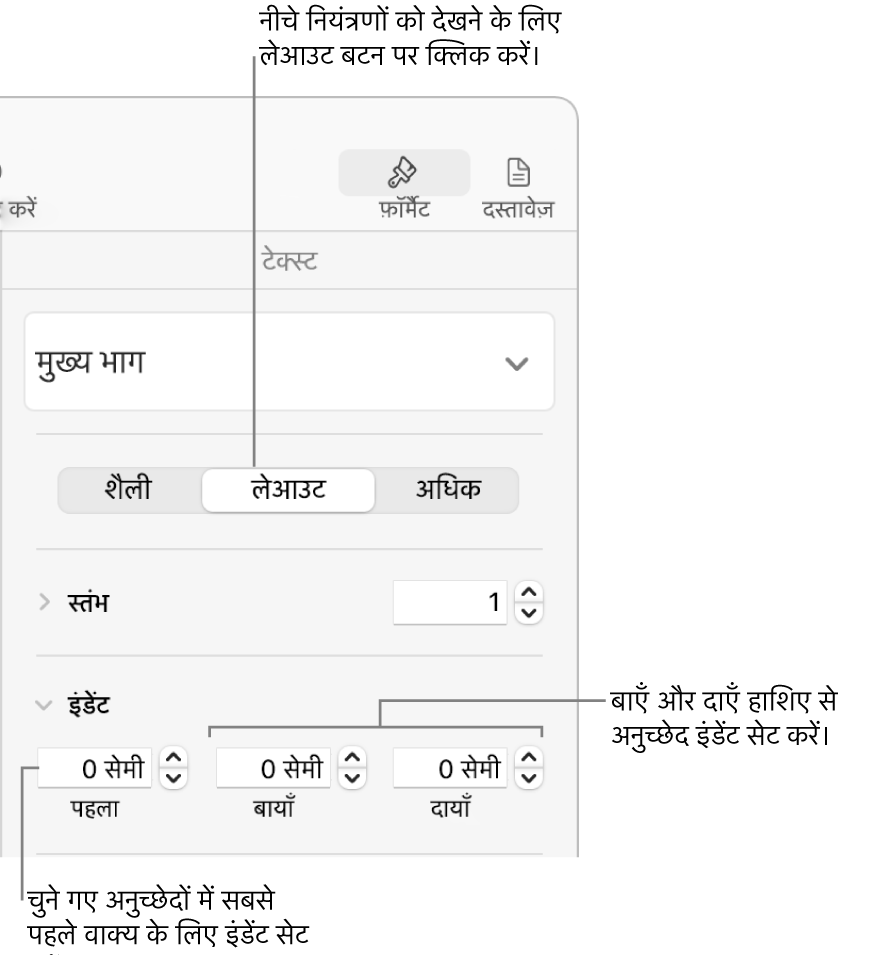Open the दस्तावेज़ (Document) sidebar
Viewport: 870px width, 955px height.
(518, 186)
